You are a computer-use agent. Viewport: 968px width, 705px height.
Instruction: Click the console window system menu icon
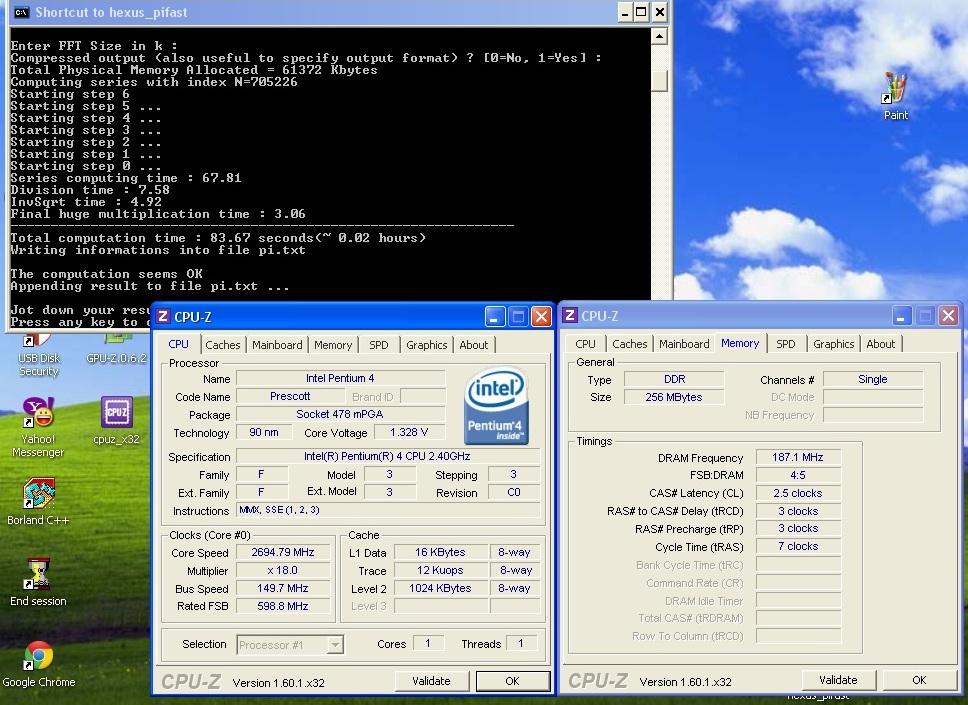click(22, 12)
